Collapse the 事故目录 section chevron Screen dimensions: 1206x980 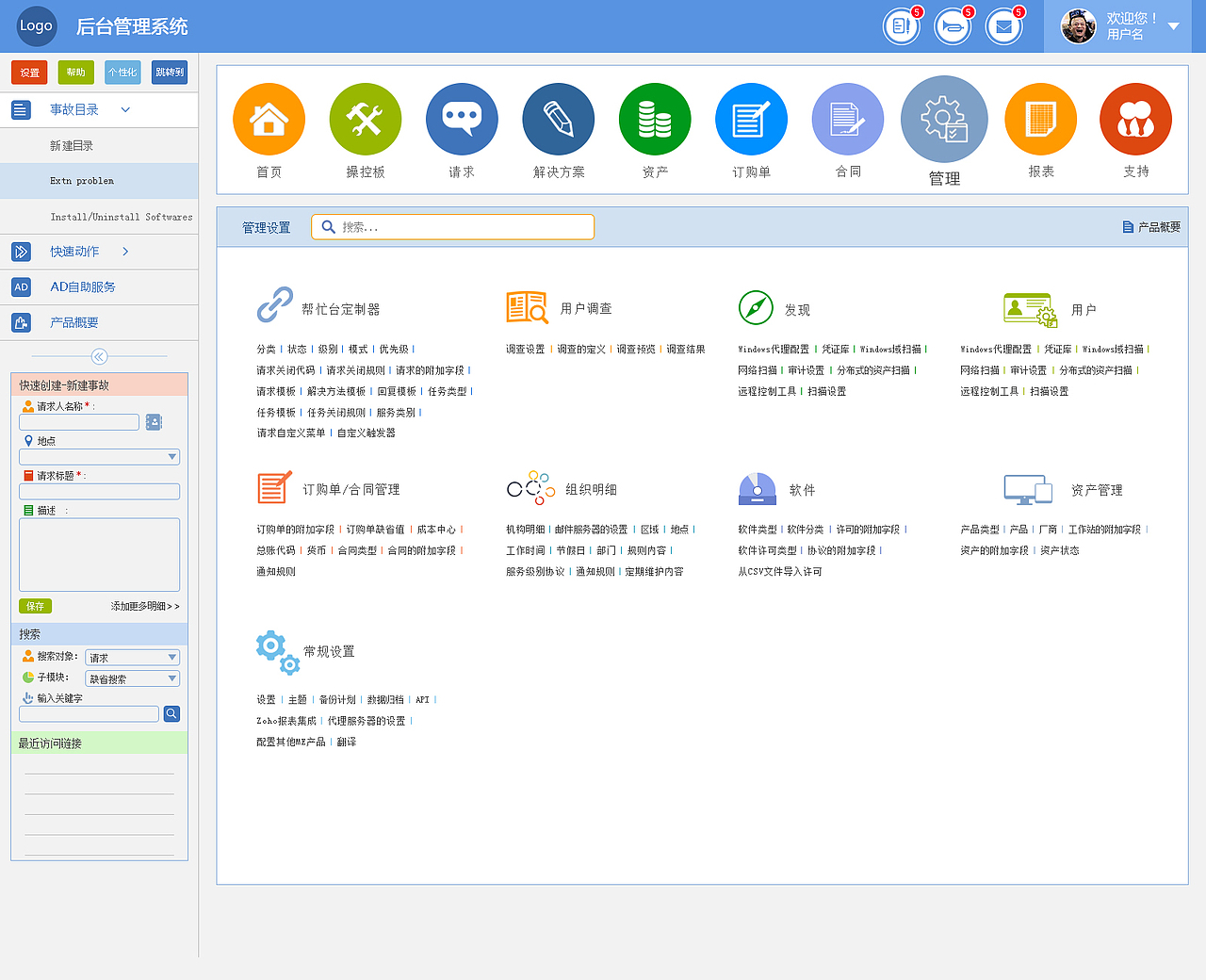(125, 110)
